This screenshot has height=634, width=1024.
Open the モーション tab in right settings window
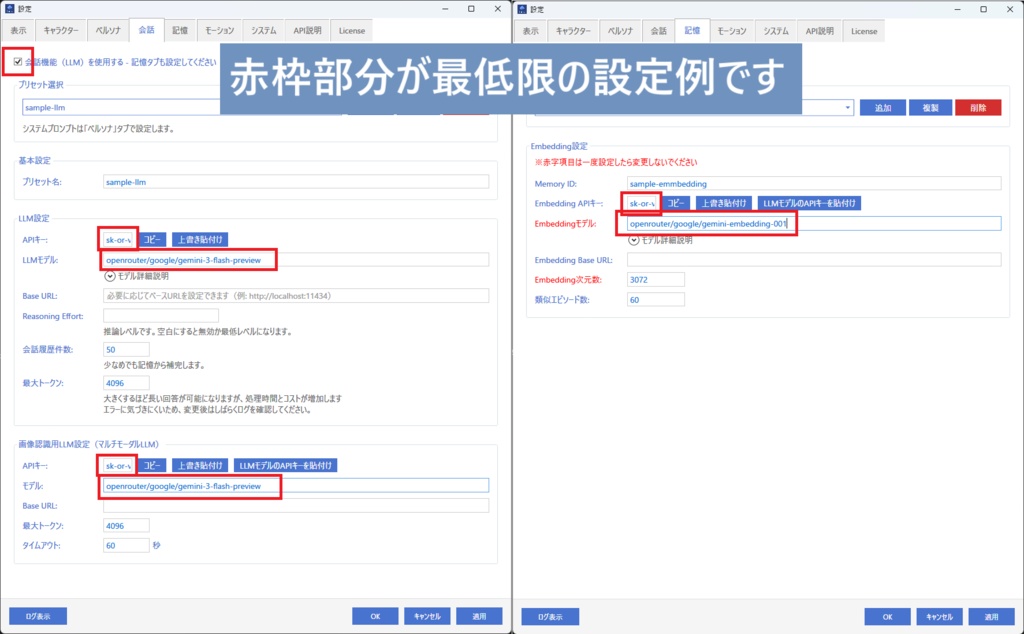731,31
